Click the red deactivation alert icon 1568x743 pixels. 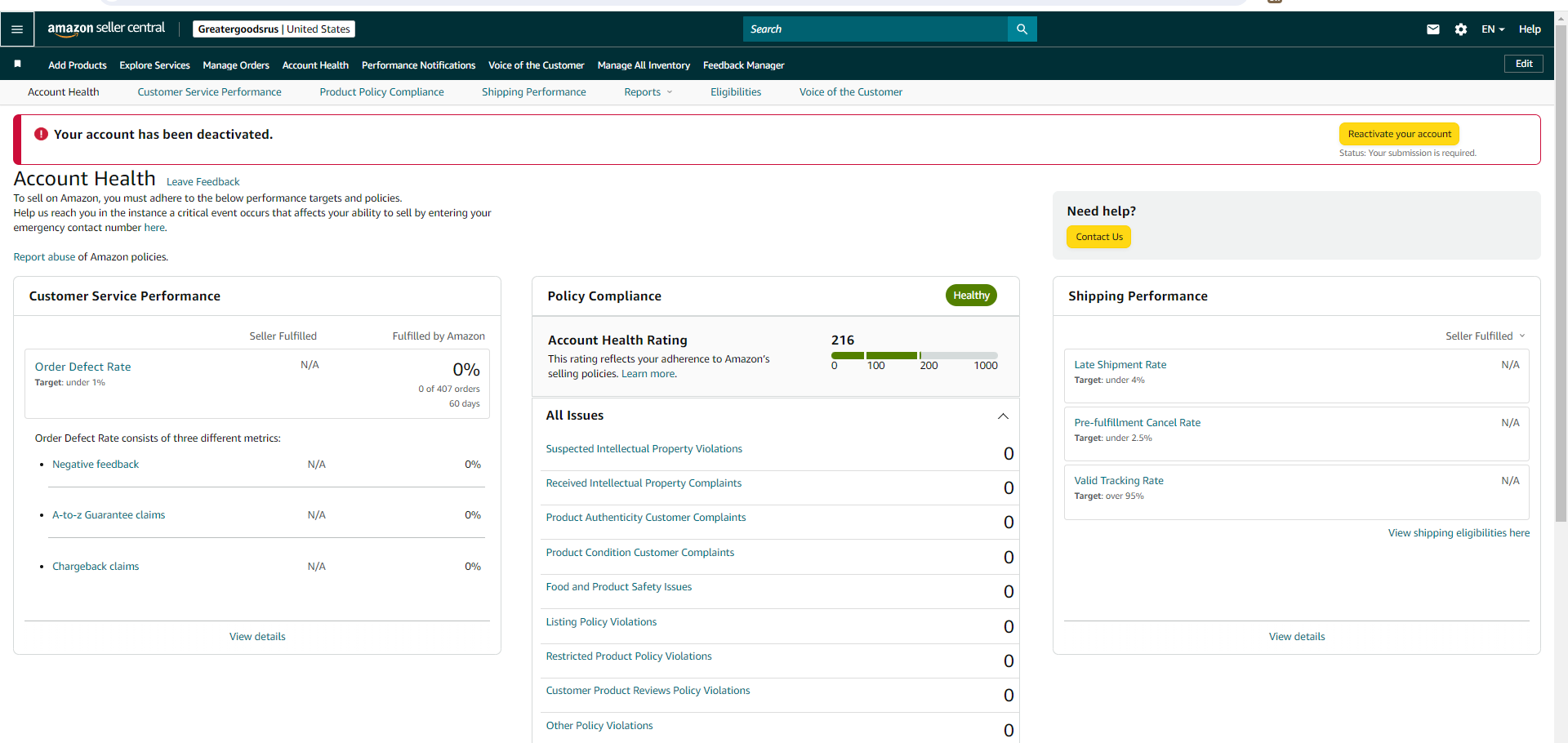(x=41, y=134)
